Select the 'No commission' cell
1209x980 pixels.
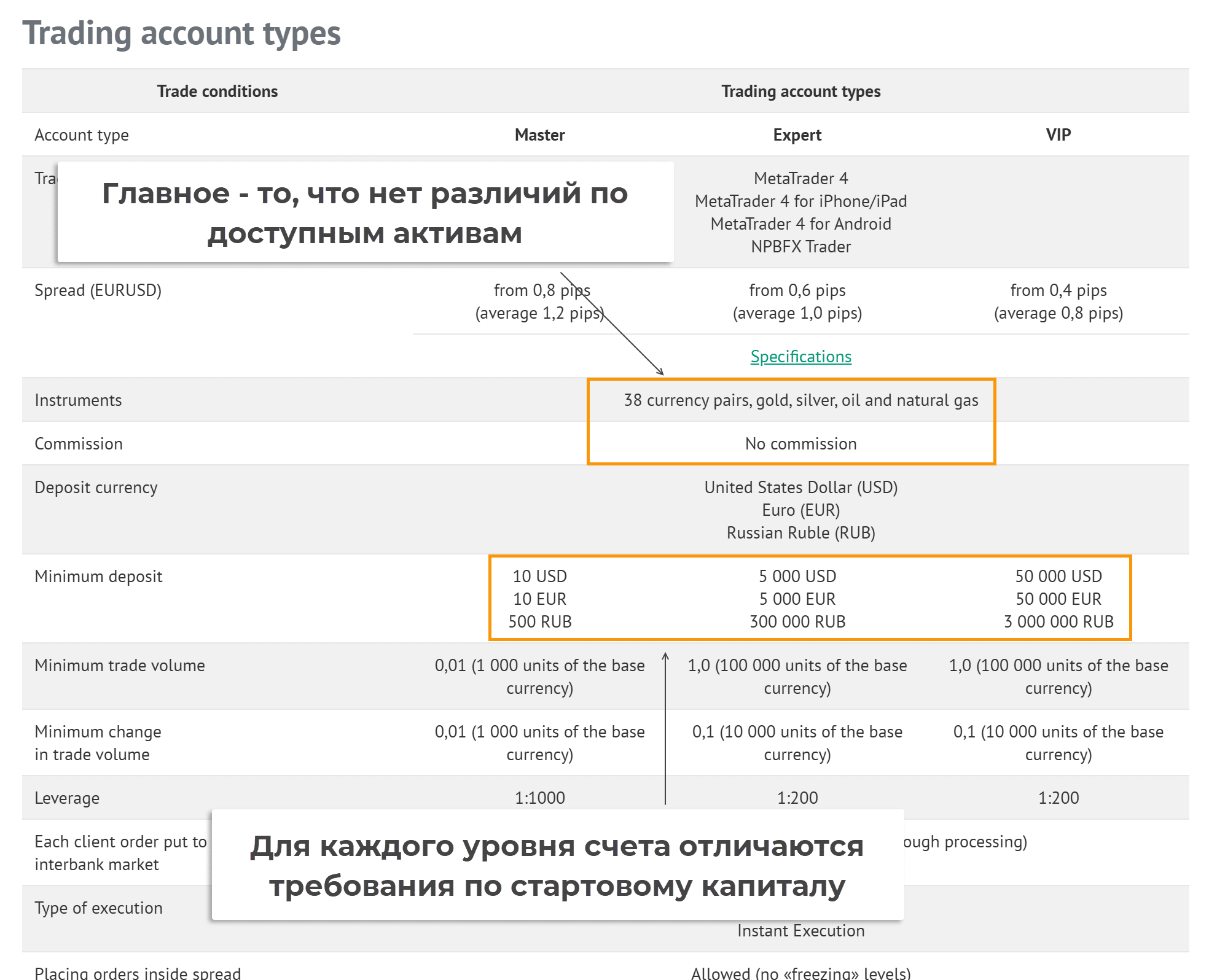coord(800,444)
